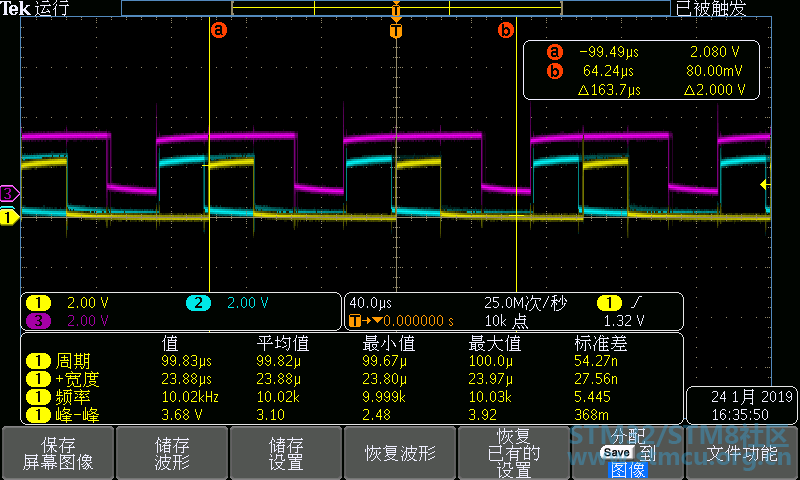800x480 pixels.
Task: Open the 储存设置 menu button
Action: [286, 453]
